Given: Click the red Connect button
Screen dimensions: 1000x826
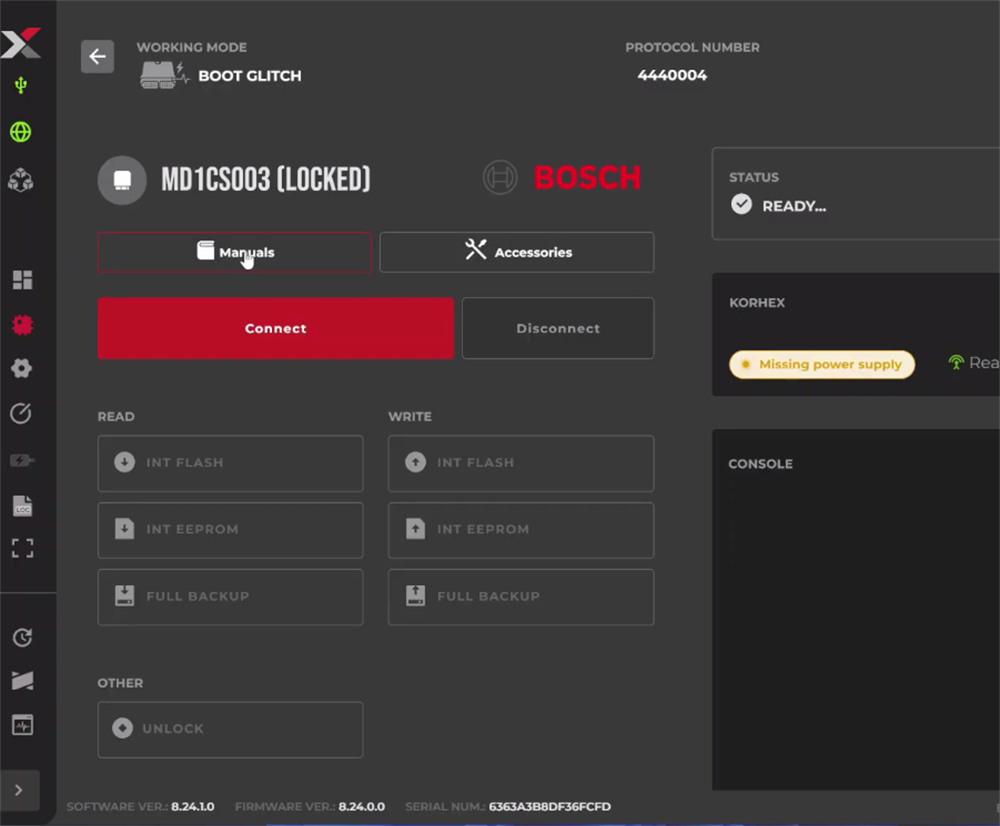Looking at the screenshot, I should 276,328.
